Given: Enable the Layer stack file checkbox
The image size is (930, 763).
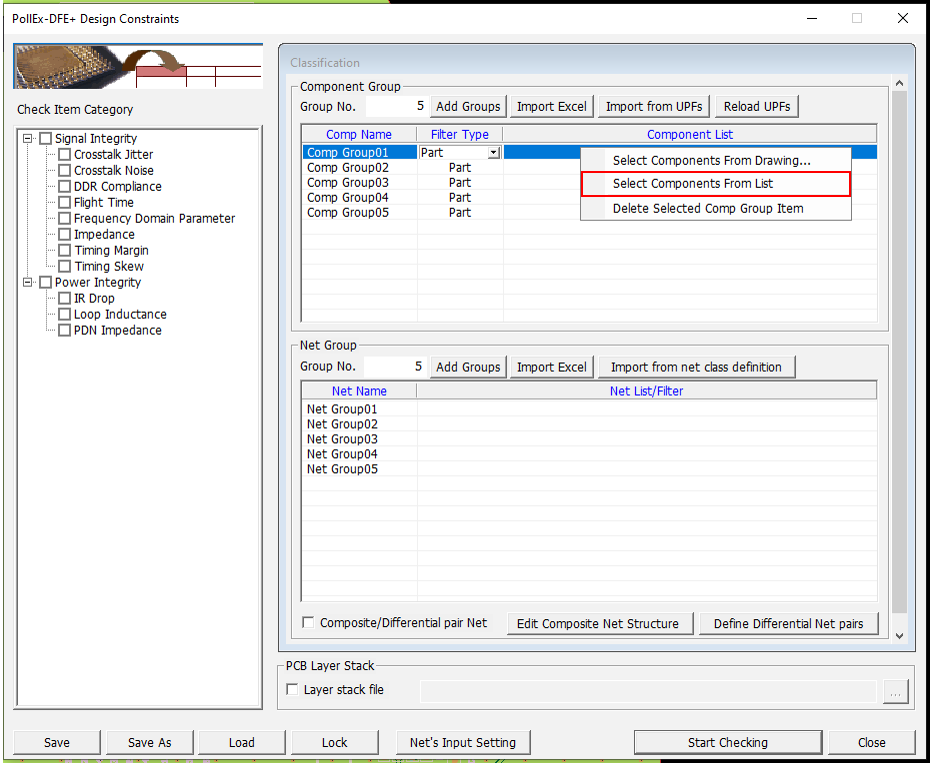Looking at the screenshot, I should click(292, 689).
